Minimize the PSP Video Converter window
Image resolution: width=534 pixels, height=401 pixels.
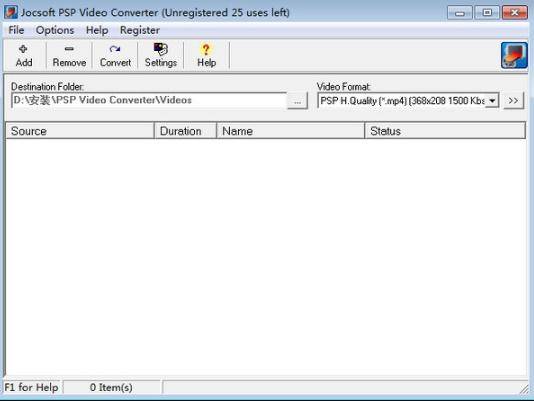(459, 13)
